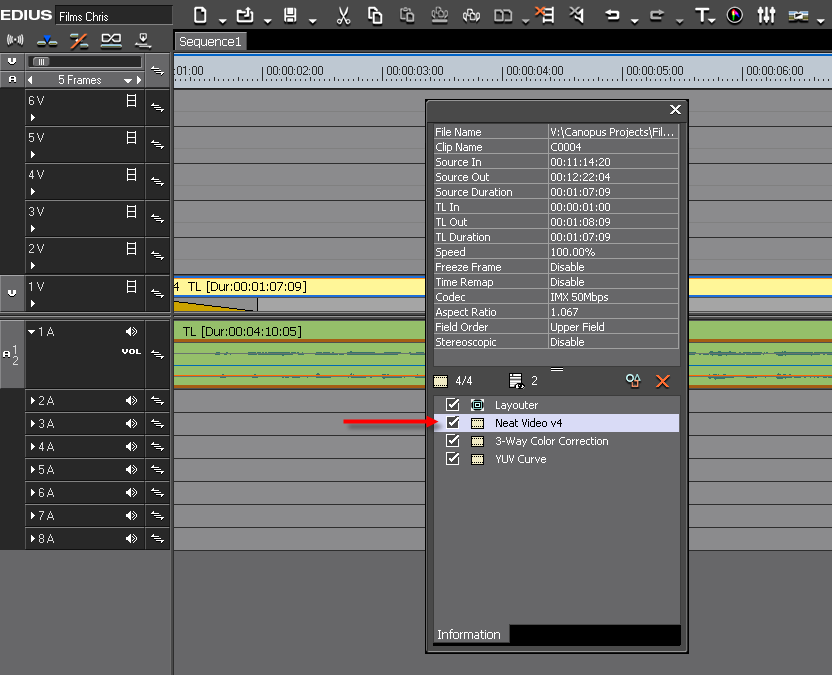Image resolution: width=832 pixels, height=675 pixels.
Task: Click the timeline zoom scale slider handle
Action: point(41,62)
